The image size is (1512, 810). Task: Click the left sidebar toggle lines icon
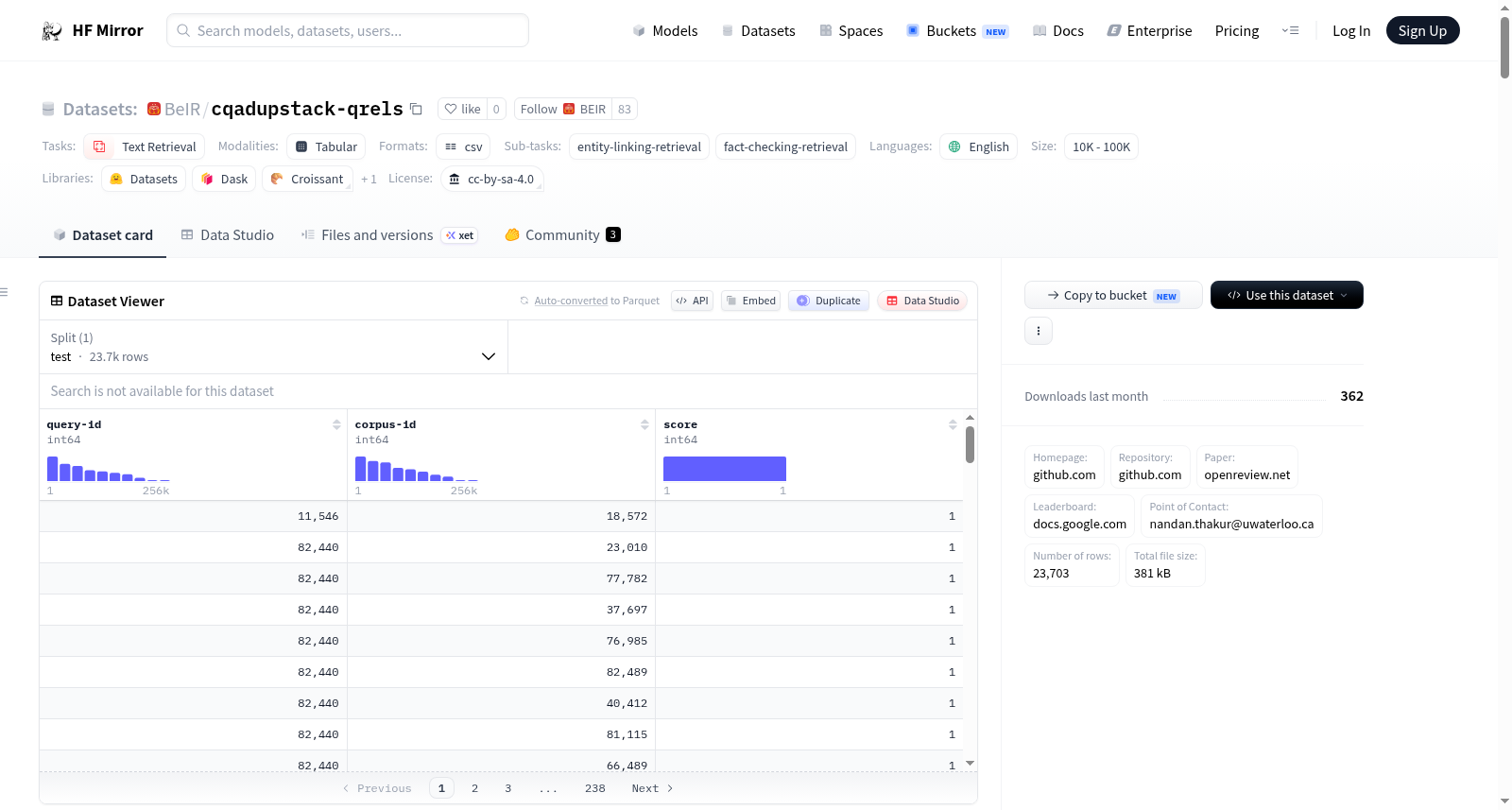(4, 292)
